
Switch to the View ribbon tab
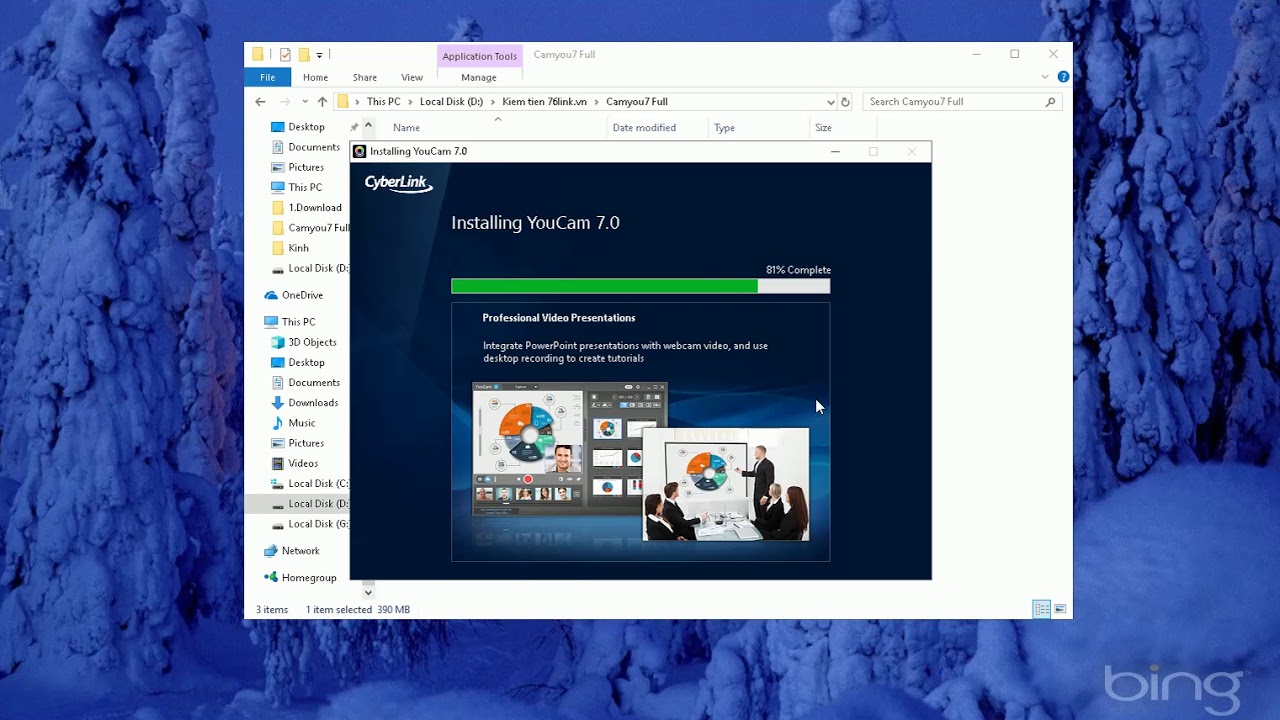(x=412, y=77)
